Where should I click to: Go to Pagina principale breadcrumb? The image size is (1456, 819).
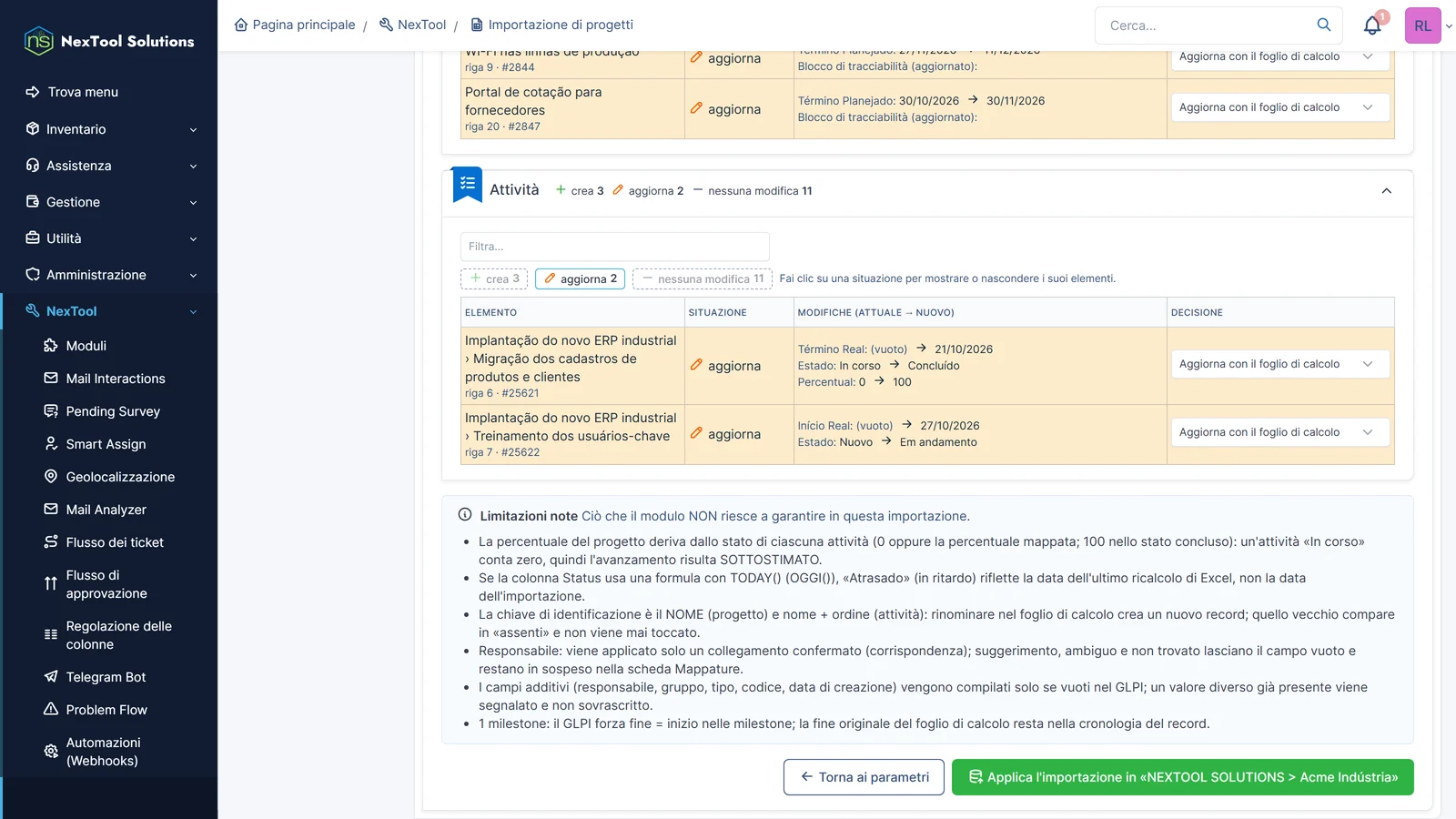[295, 25]
